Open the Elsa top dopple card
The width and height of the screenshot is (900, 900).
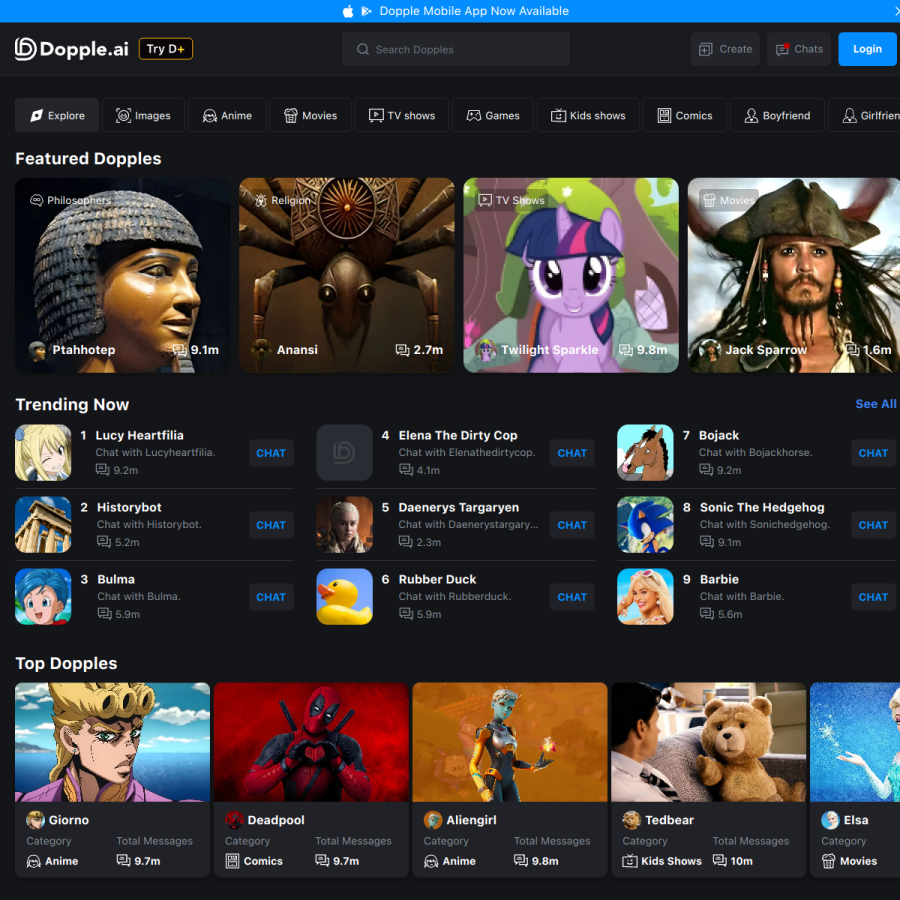(x=855, y=779)
